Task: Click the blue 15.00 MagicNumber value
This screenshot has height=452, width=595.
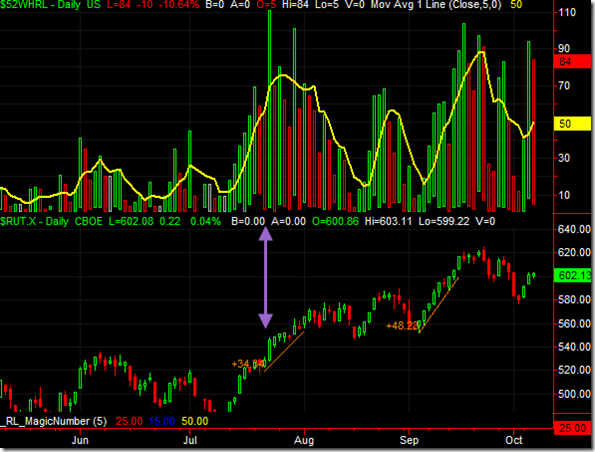Action: point(162,421)
